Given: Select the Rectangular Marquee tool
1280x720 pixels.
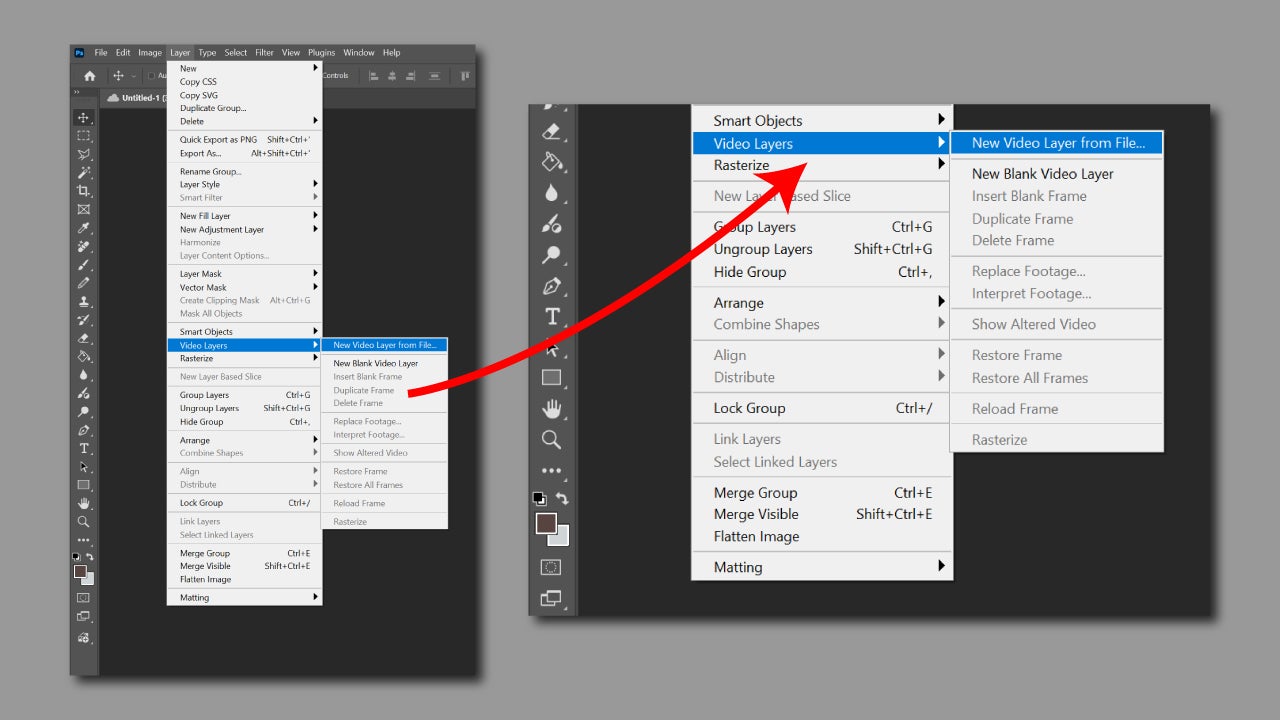Looking at the screenshot, I should coord(84,136).
